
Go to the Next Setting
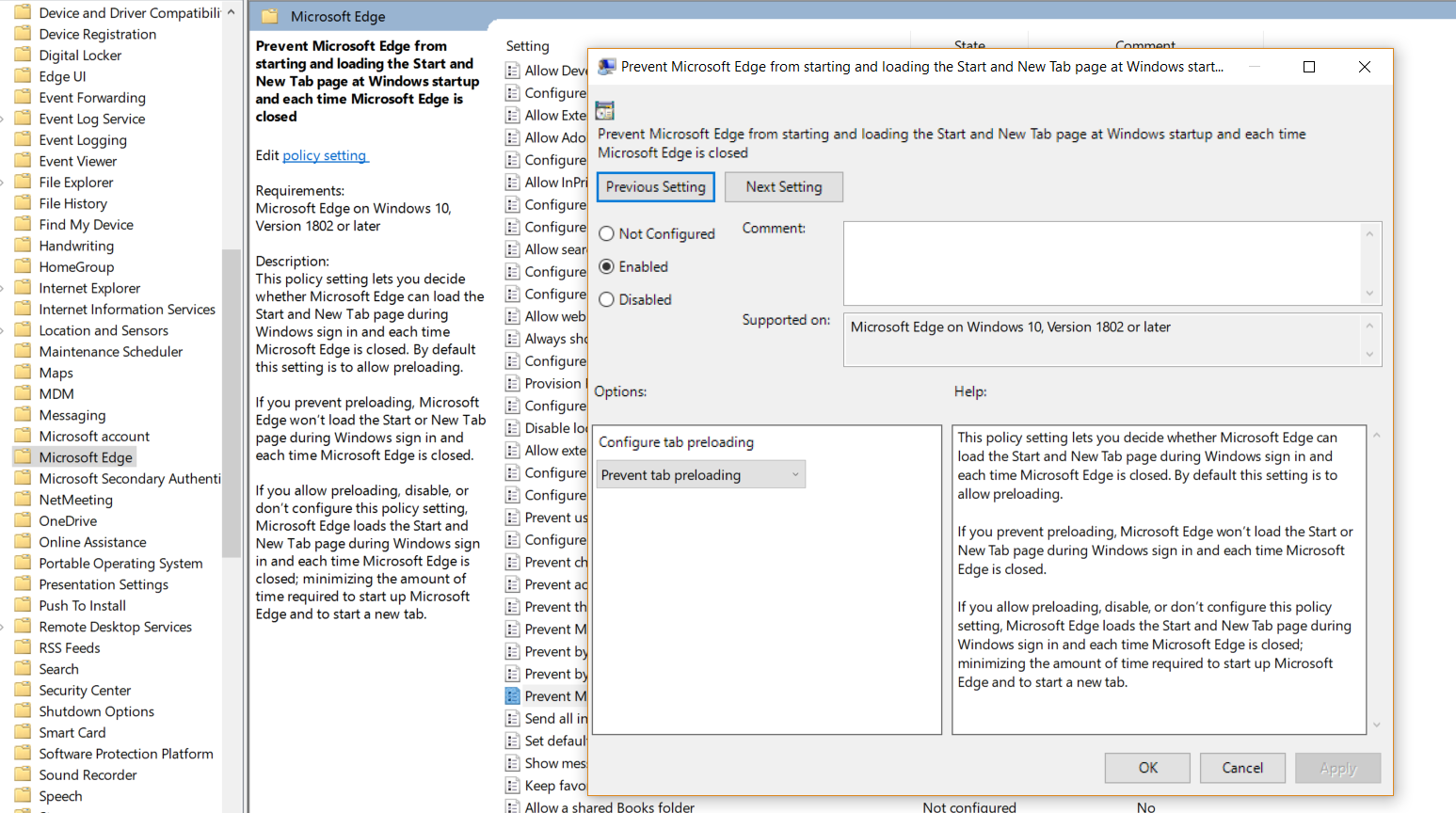point(784,187)
